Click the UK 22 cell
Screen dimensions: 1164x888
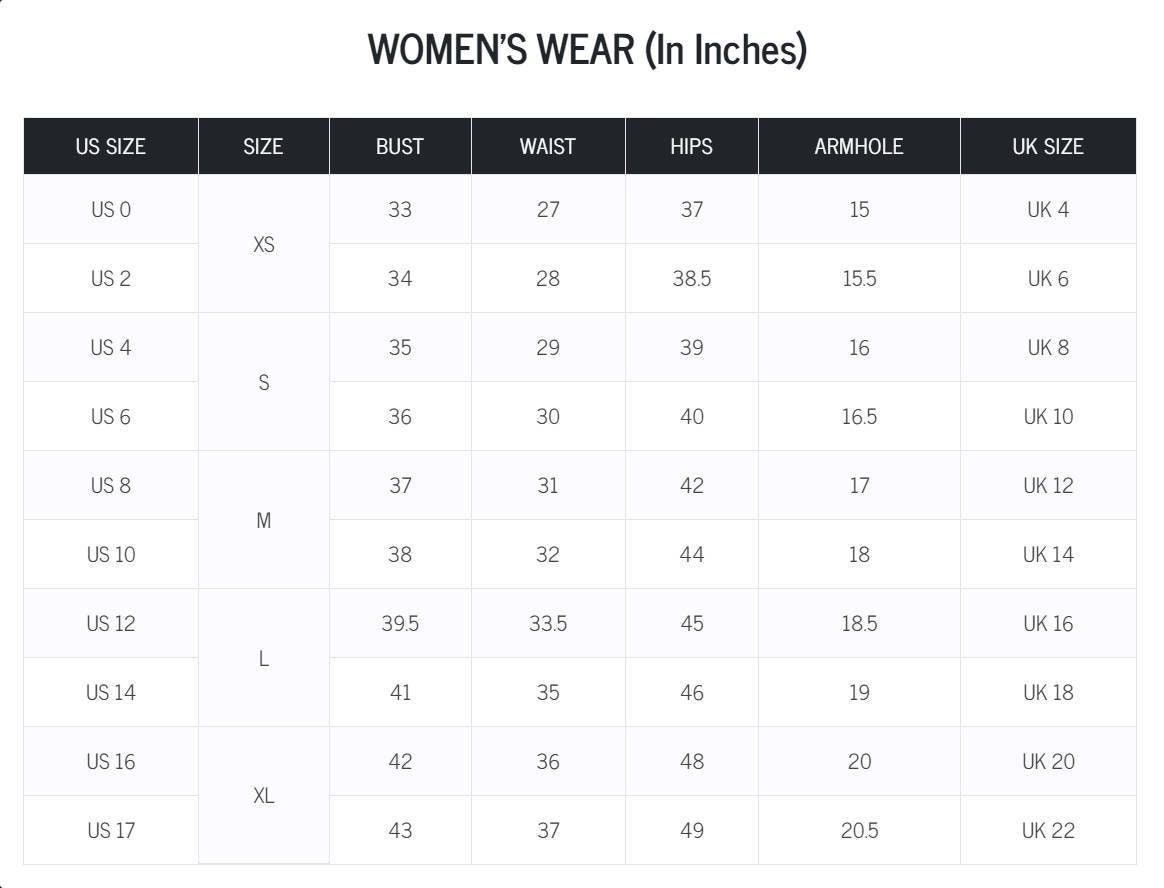tap(1048, 830)
